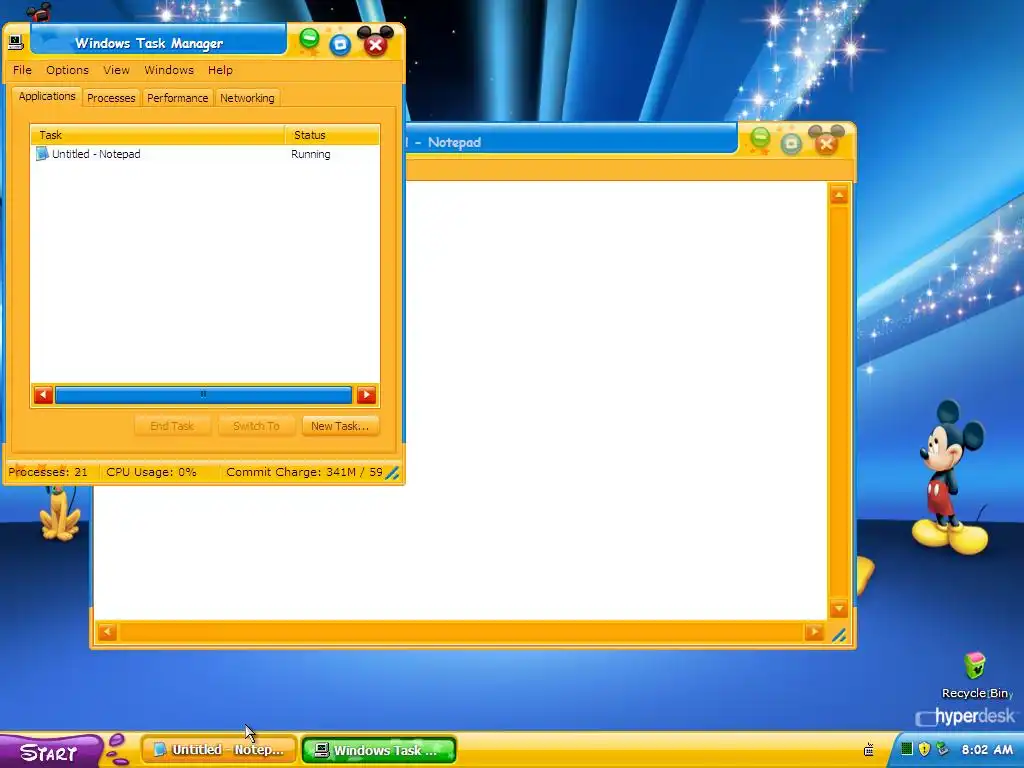
Task: Click Notepad vertical scrollbar down arrow
Action: [839, 609]
